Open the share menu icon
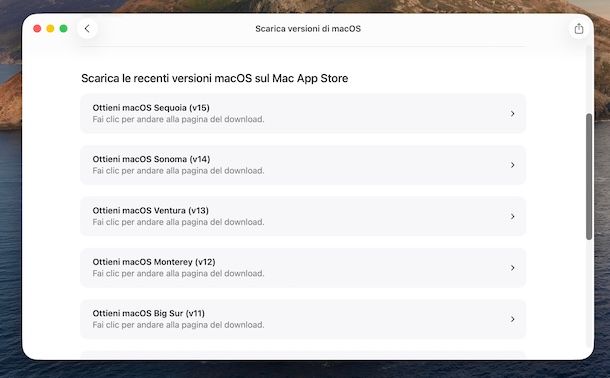The image size is (610, 378). click(x=579, y=28)
